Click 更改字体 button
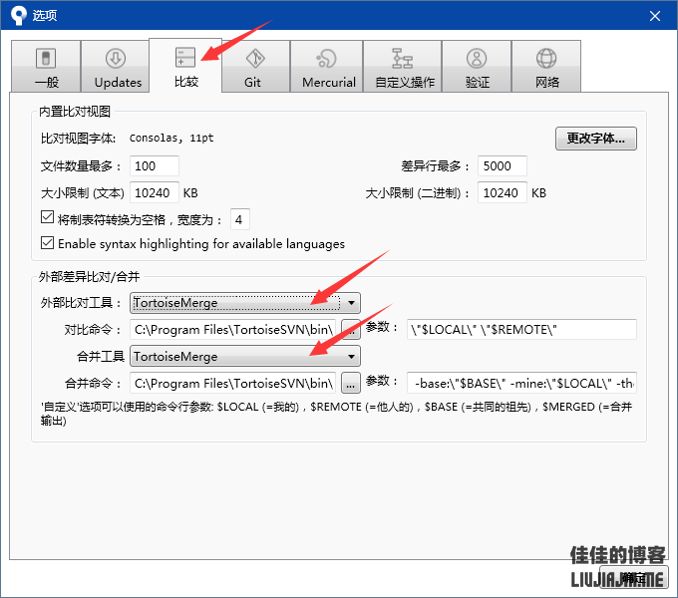The width and height of the screenshot is (678, 598). 596,138
